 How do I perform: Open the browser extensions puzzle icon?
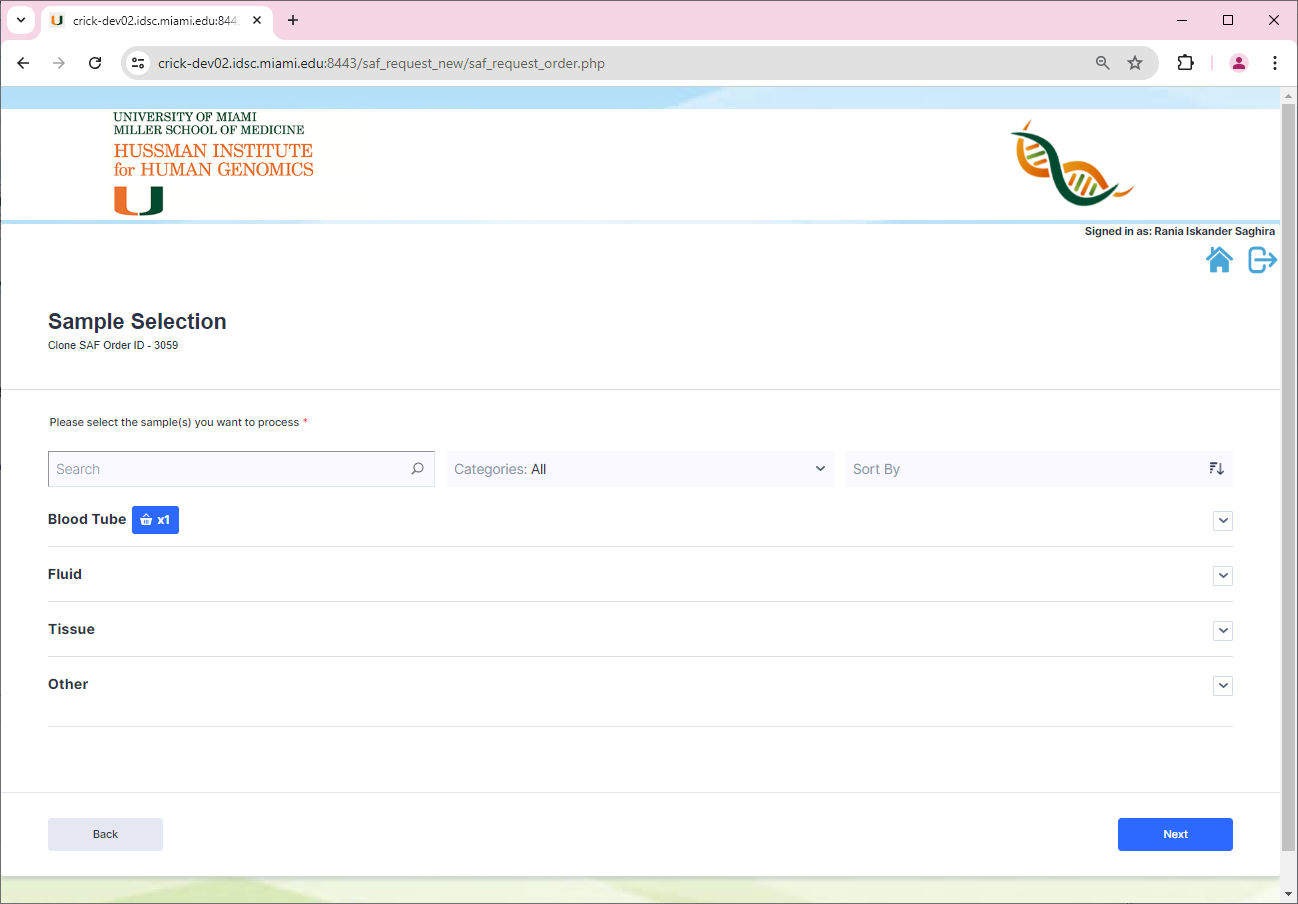pos(1185,62)
